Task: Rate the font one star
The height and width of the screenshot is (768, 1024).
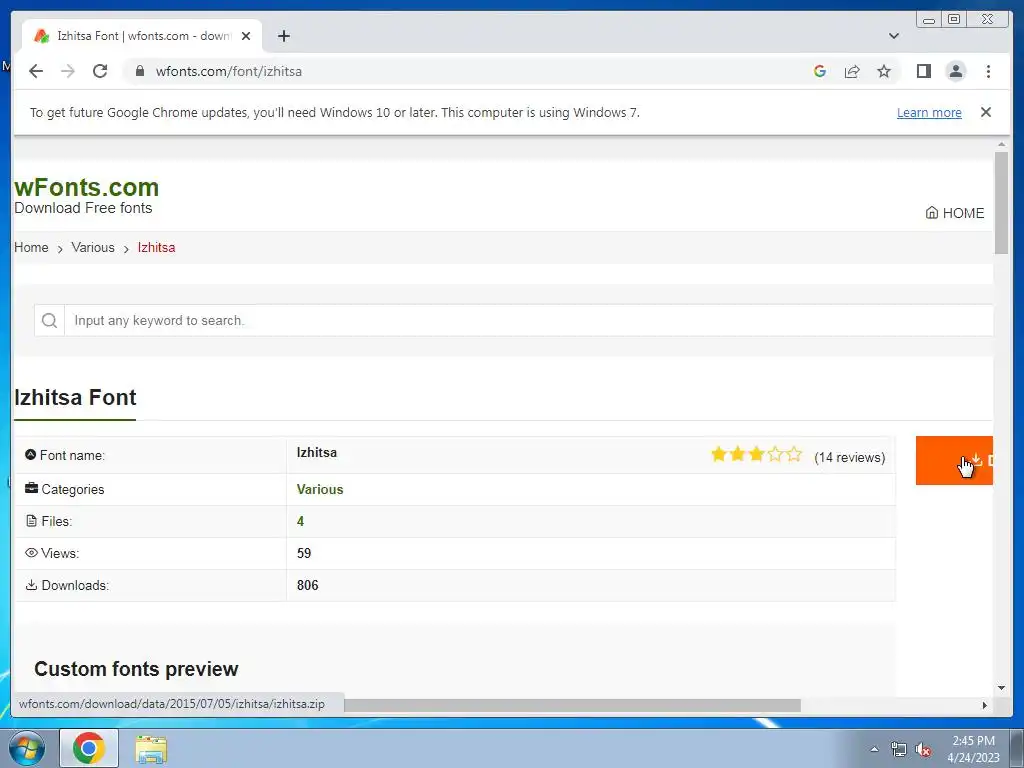Action: (x=718, y=454)
